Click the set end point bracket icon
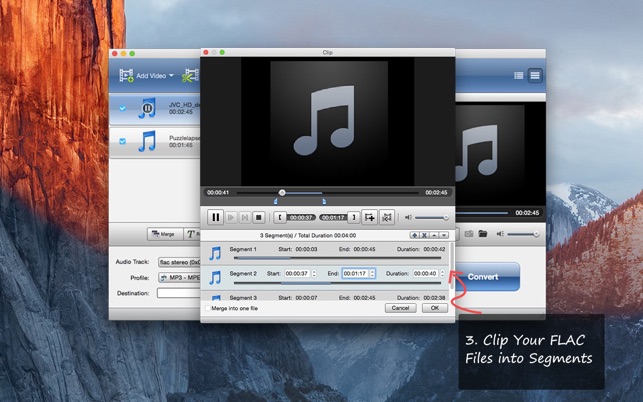The height and width of the screenshot is (402, 643). pos(354,216)
